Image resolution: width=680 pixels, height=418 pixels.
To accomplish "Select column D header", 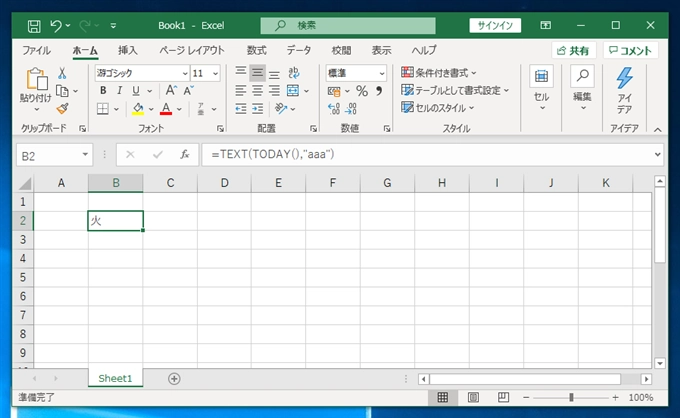I will point(224,183).
